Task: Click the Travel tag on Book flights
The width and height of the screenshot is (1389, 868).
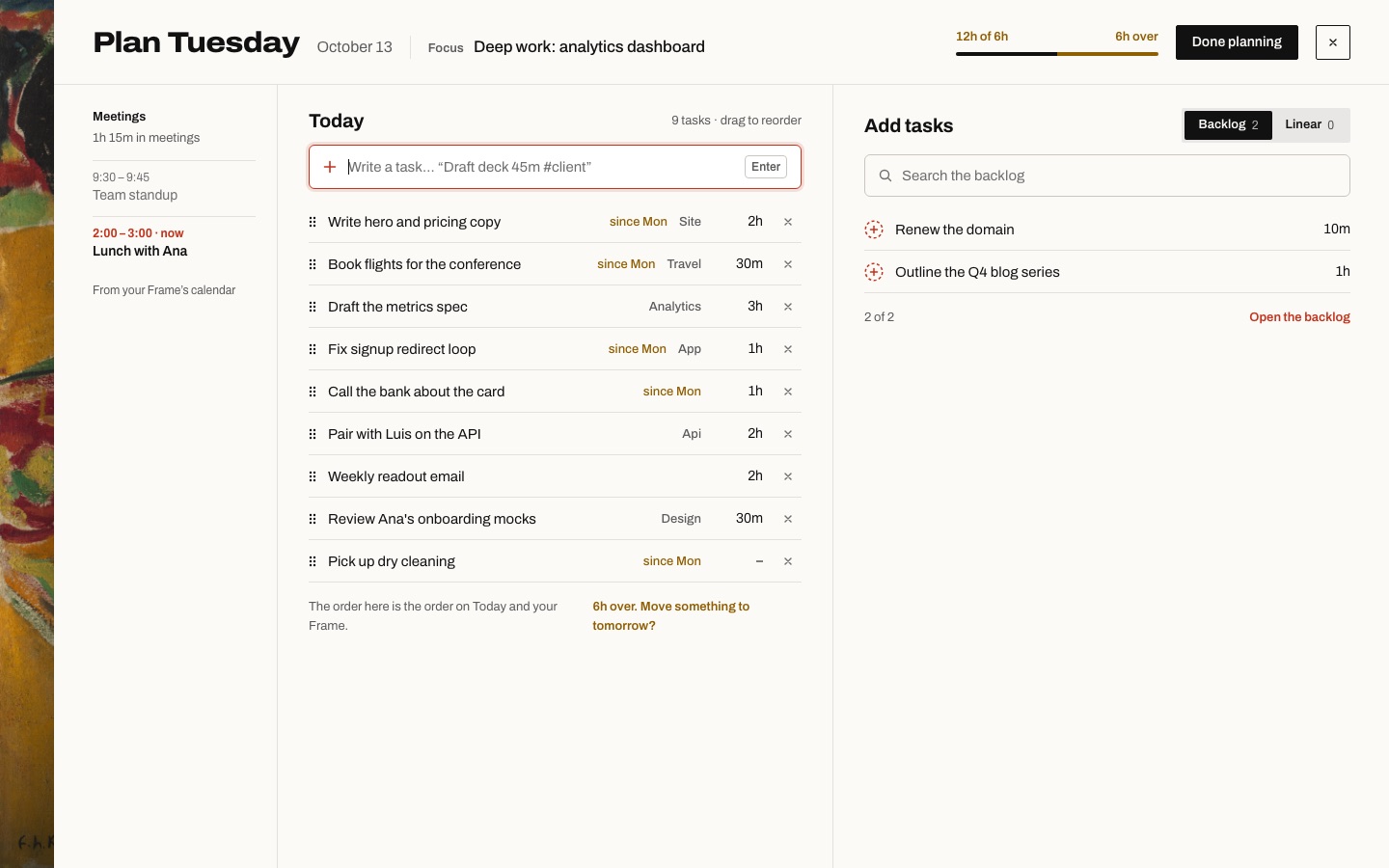Action: 684,264
